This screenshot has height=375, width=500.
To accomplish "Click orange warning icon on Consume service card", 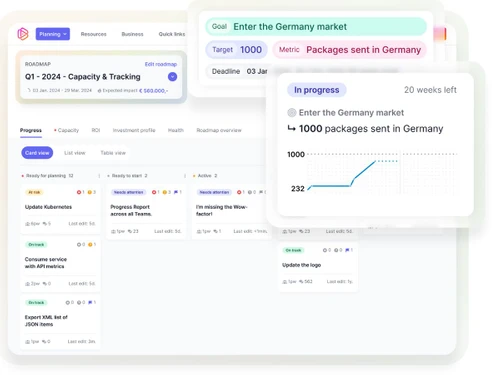I will coord(90,245).
